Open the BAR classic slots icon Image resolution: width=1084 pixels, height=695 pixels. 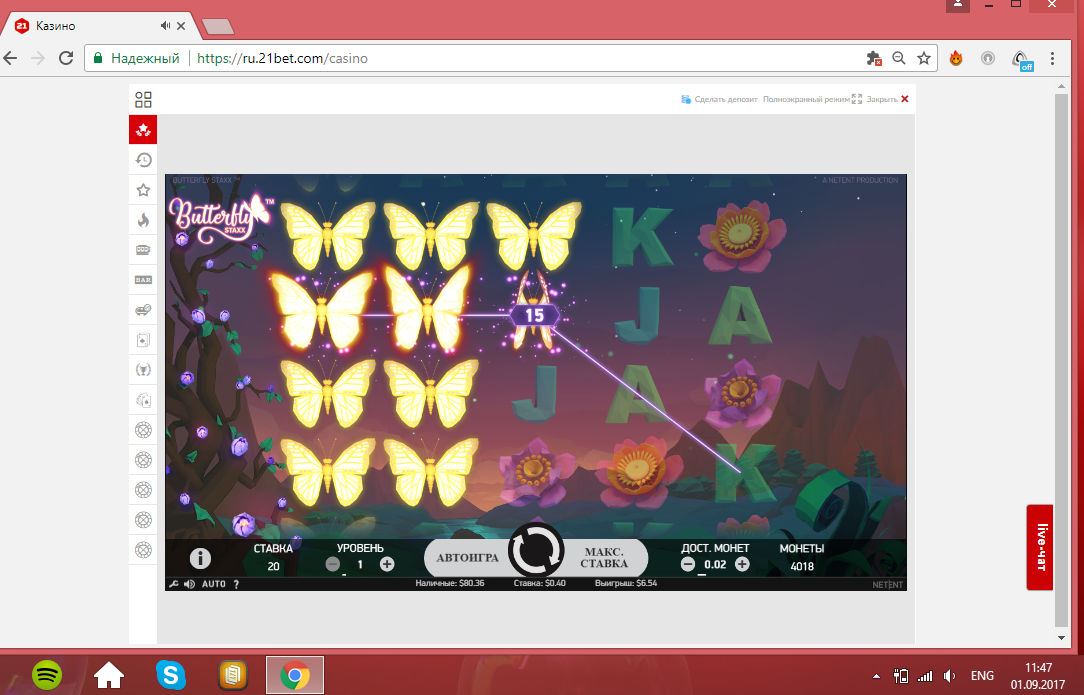click(x=143, y=280)
